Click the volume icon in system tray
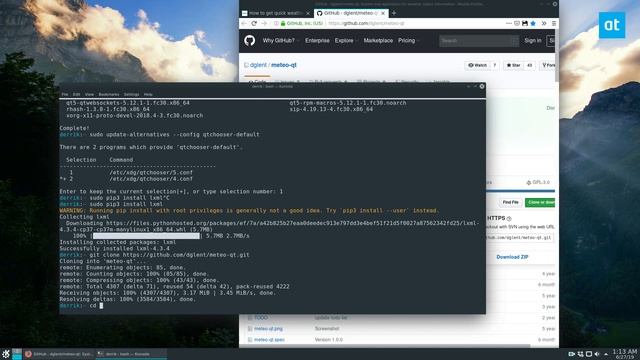This screenshot has width=640, height=360. [x=597, y=354]
